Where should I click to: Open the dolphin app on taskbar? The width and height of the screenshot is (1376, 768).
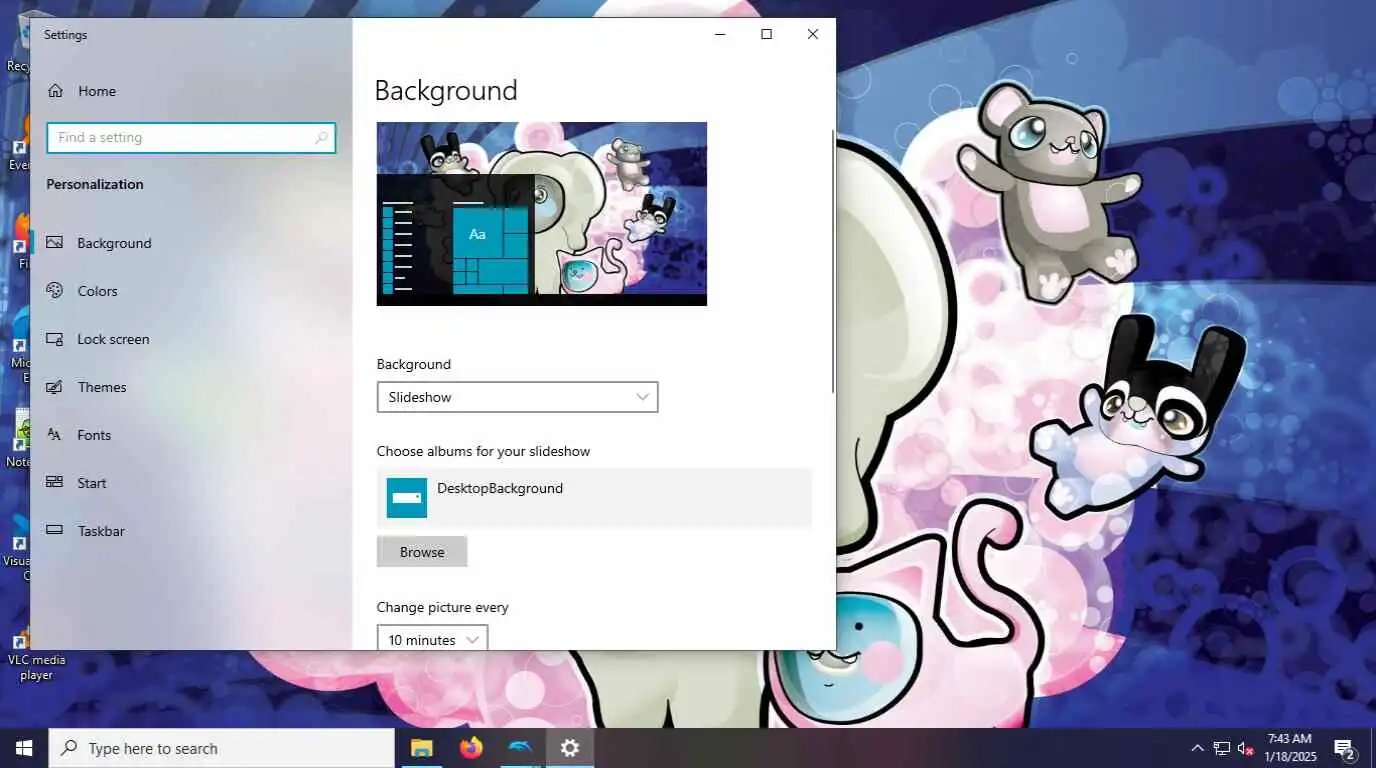(x=520, y=748)
